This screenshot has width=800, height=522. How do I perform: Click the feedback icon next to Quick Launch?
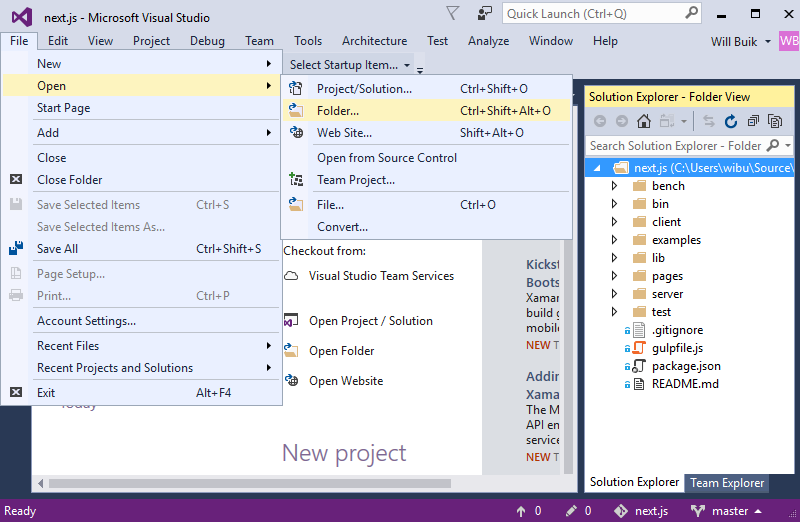point(484,13)
